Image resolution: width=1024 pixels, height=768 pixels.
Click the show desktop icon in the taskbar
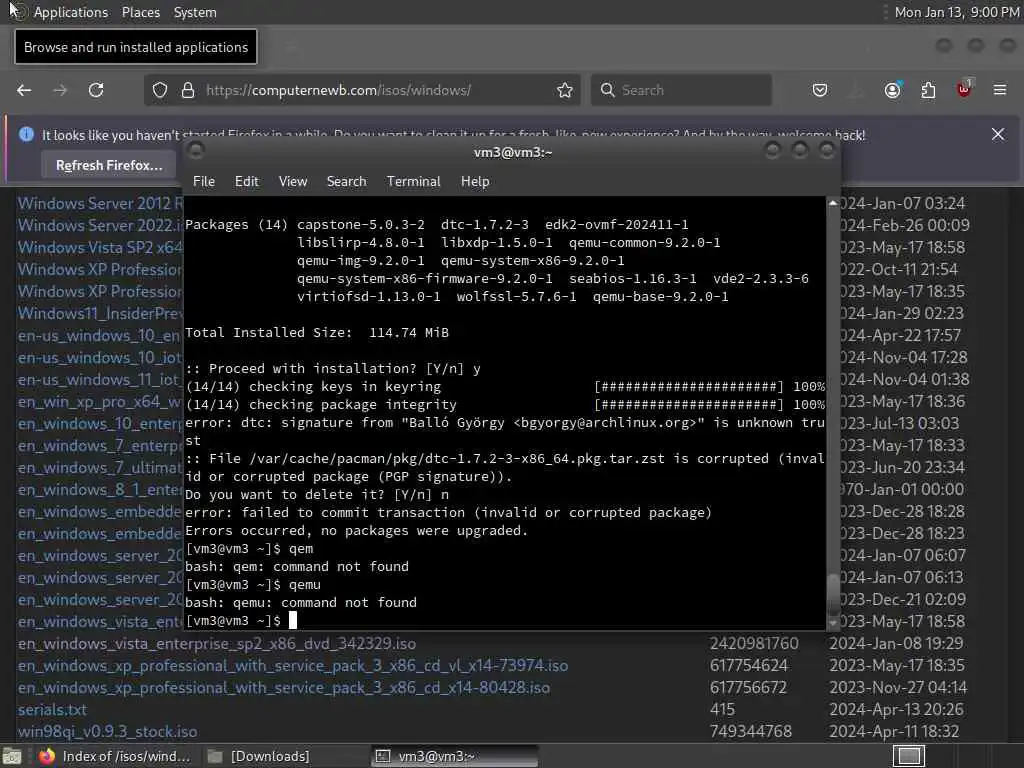[12, 757]
